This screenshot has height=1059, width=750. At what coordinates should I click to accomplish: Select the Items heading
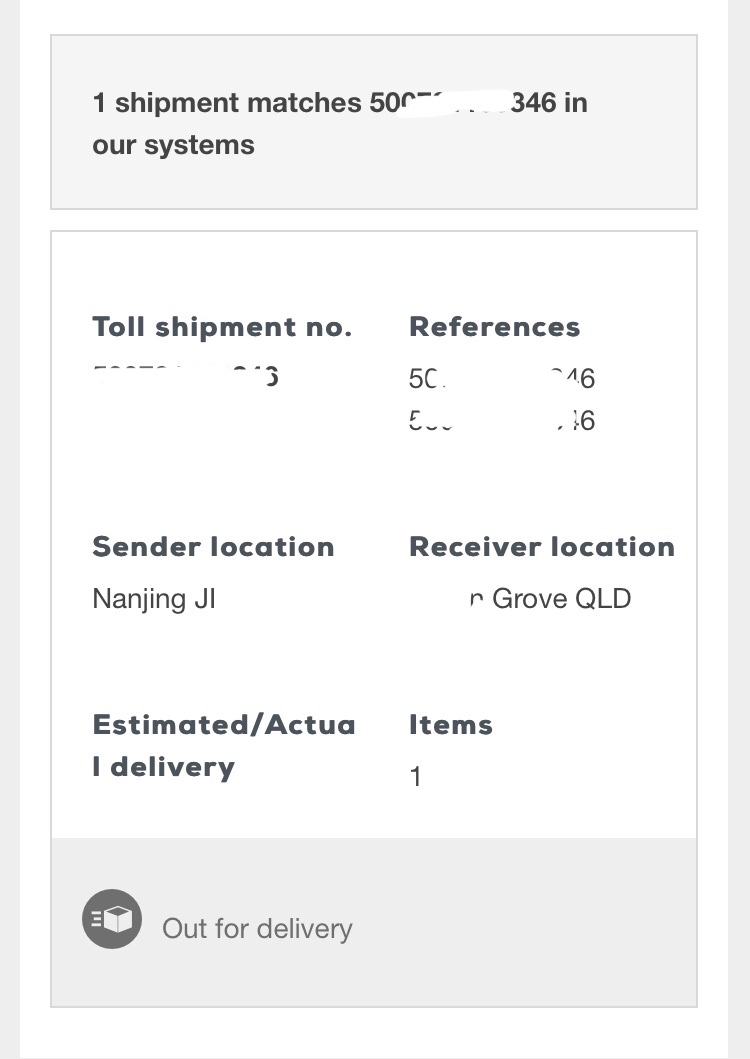451,725
